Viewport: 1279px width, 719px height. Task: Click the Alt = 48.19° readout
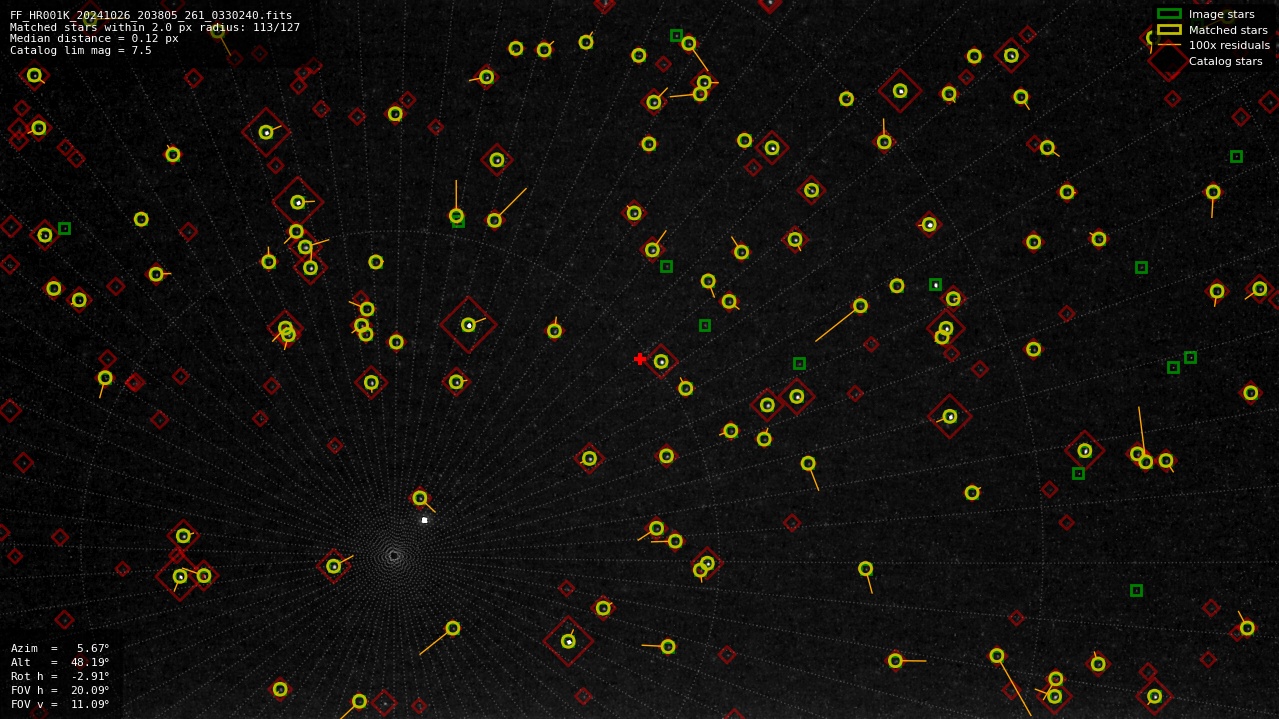60,662
